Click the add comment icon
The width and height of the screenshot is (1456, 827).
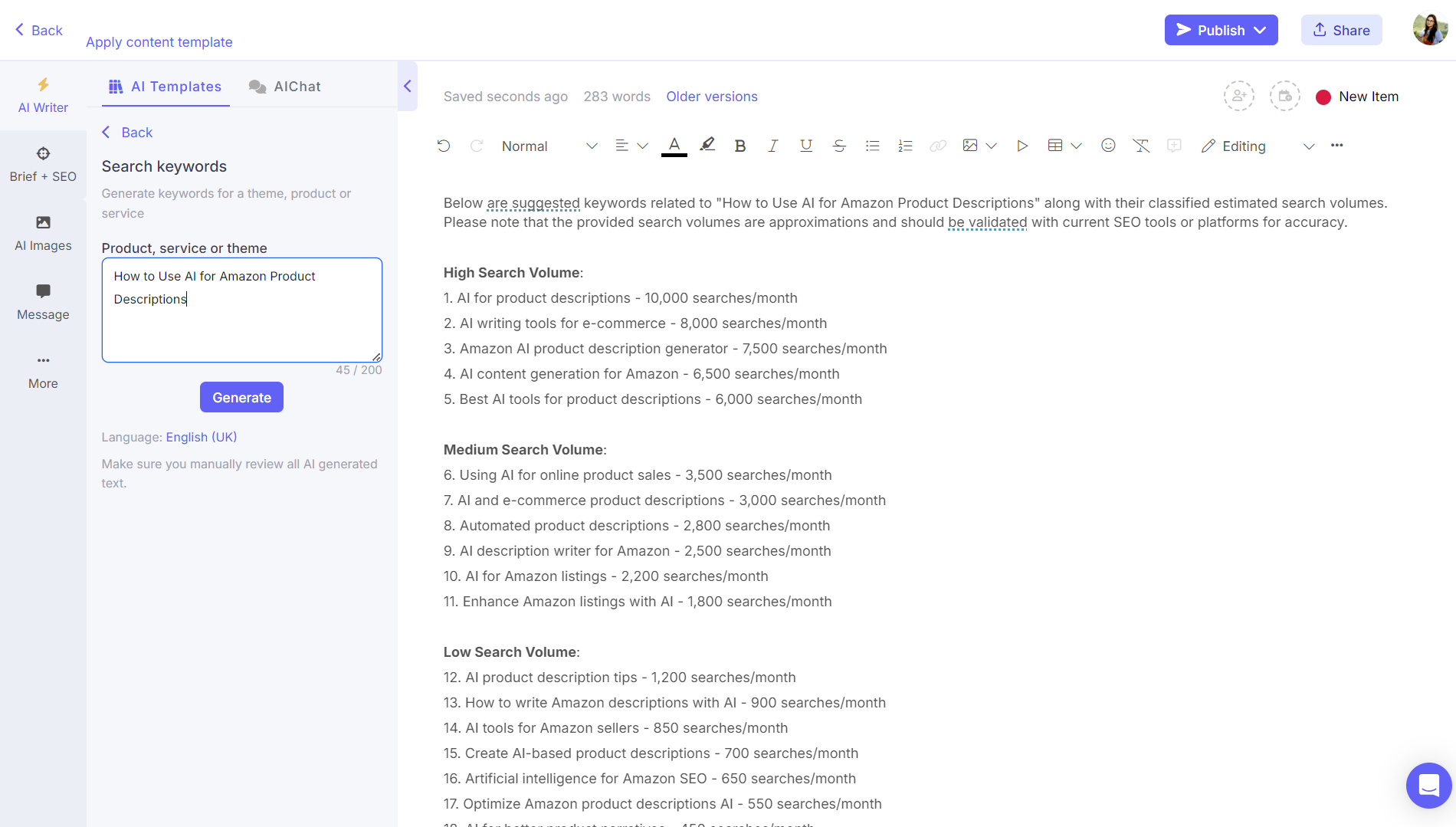point(1174,145)
